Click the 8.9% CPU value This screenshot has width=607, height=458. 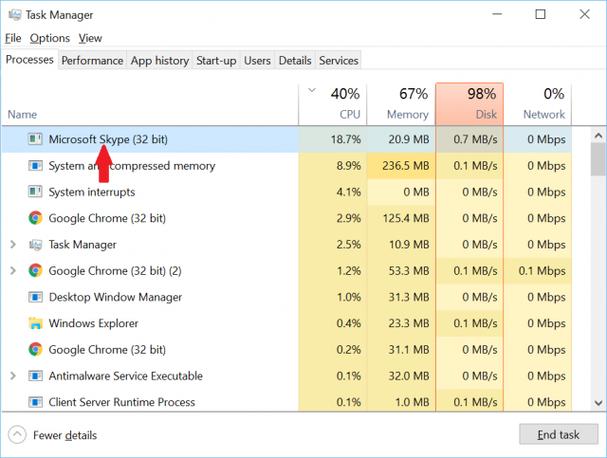[348, 166]
